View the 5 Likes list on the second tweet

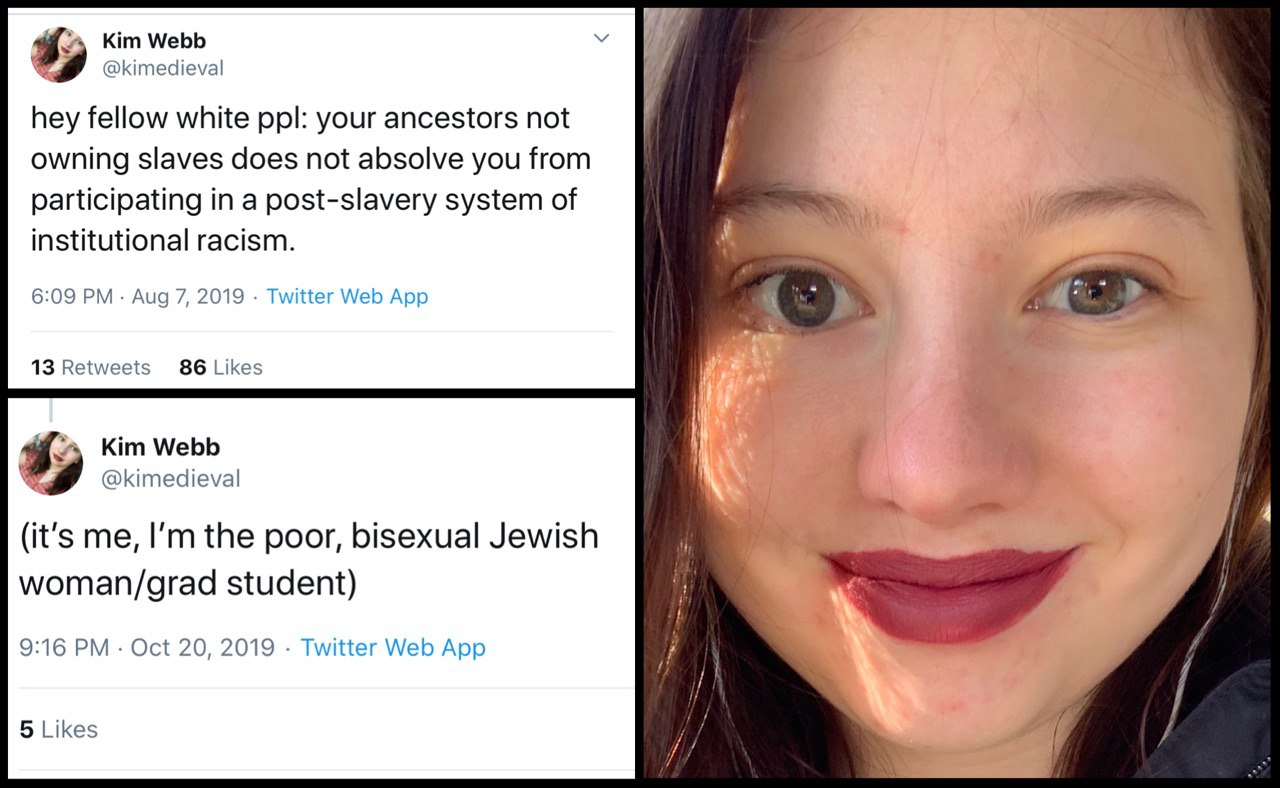coord(59,729)
